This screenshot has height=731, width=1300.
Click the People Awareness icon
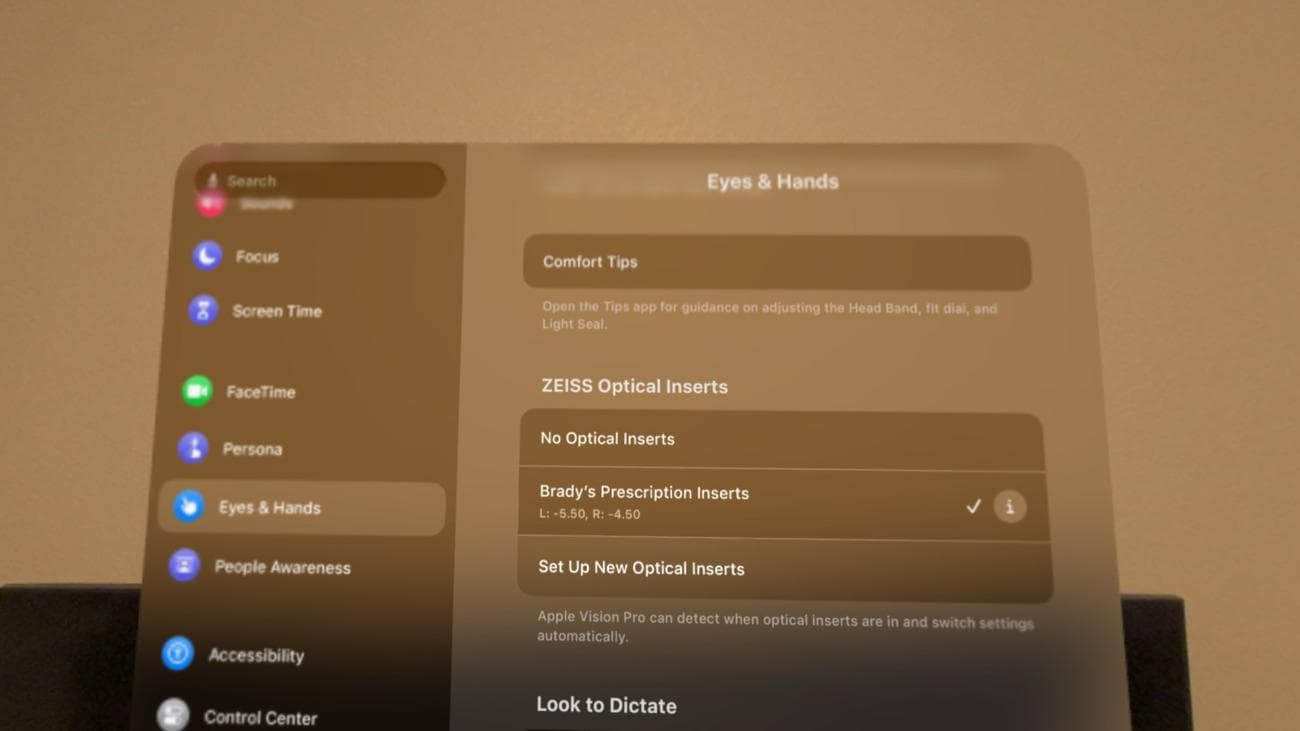183,566
